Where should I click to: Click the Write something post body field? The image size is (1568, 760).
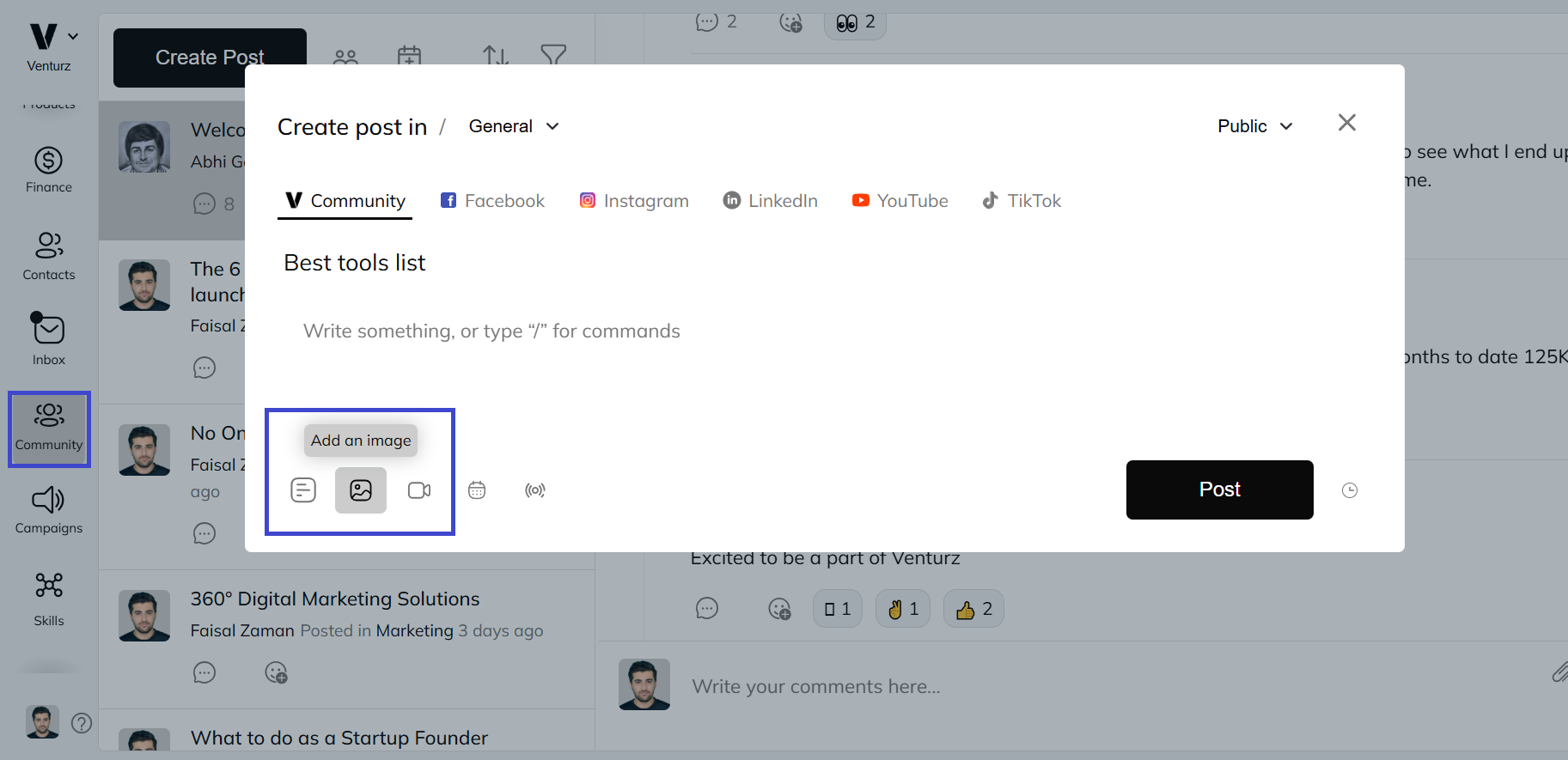click(491, 331)
